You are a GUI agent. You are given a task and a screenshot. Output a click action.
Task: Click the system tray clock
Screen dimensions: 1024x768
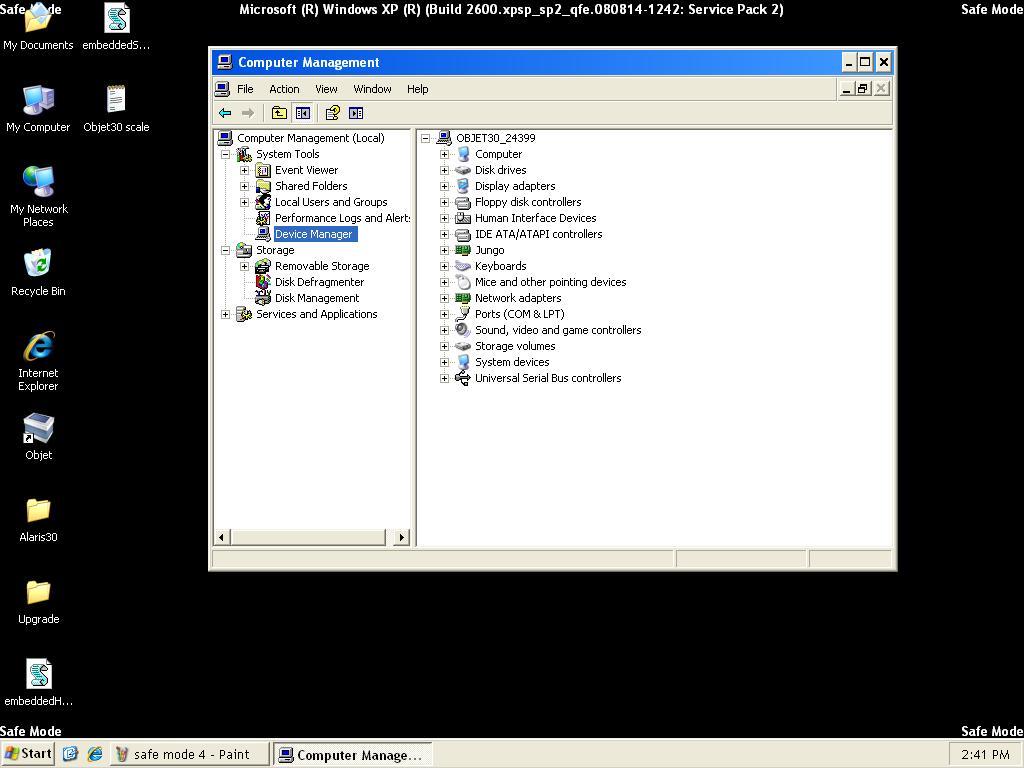click(985, 754)
